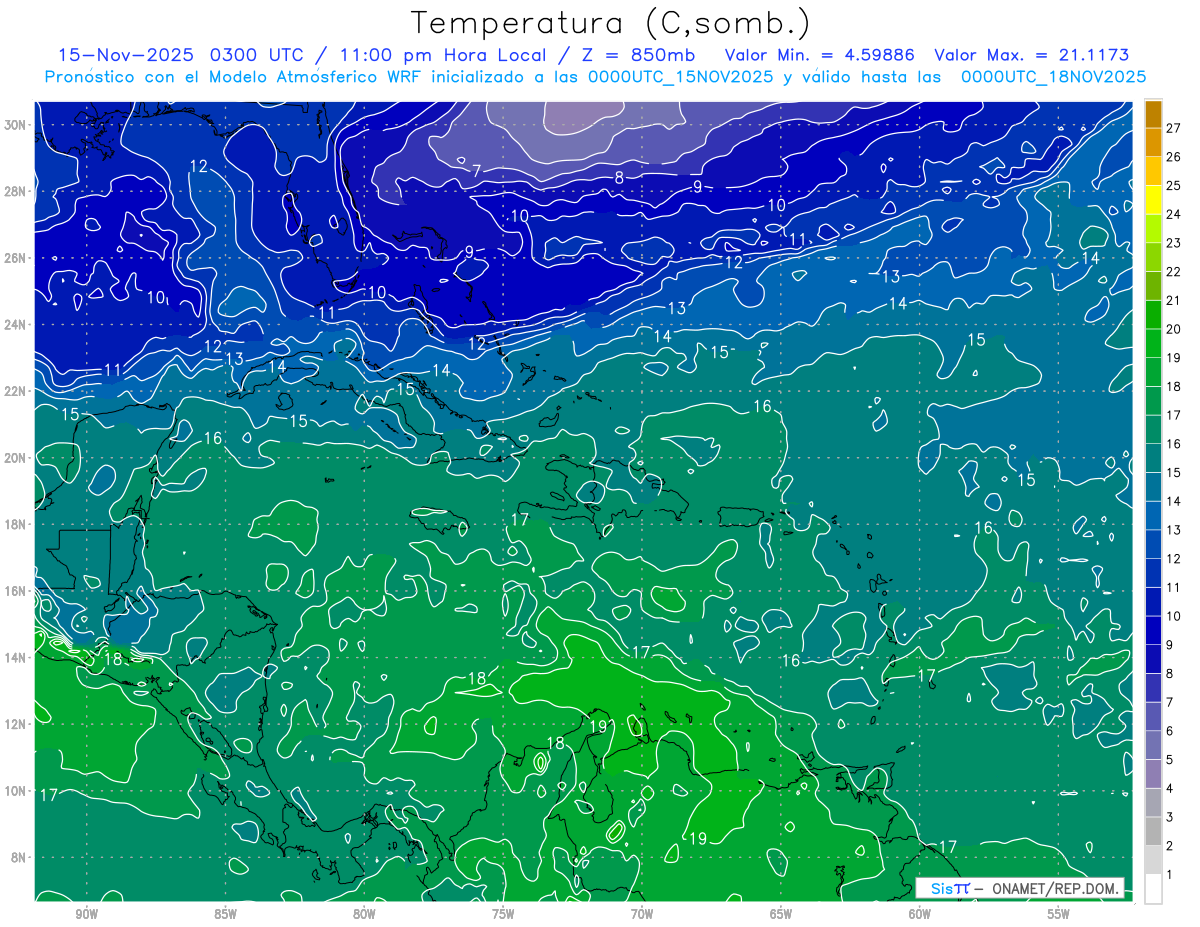Screen dimensions: 1200x927
Task: Click the '30N' latitude axis label
Action: pos(17,124)
